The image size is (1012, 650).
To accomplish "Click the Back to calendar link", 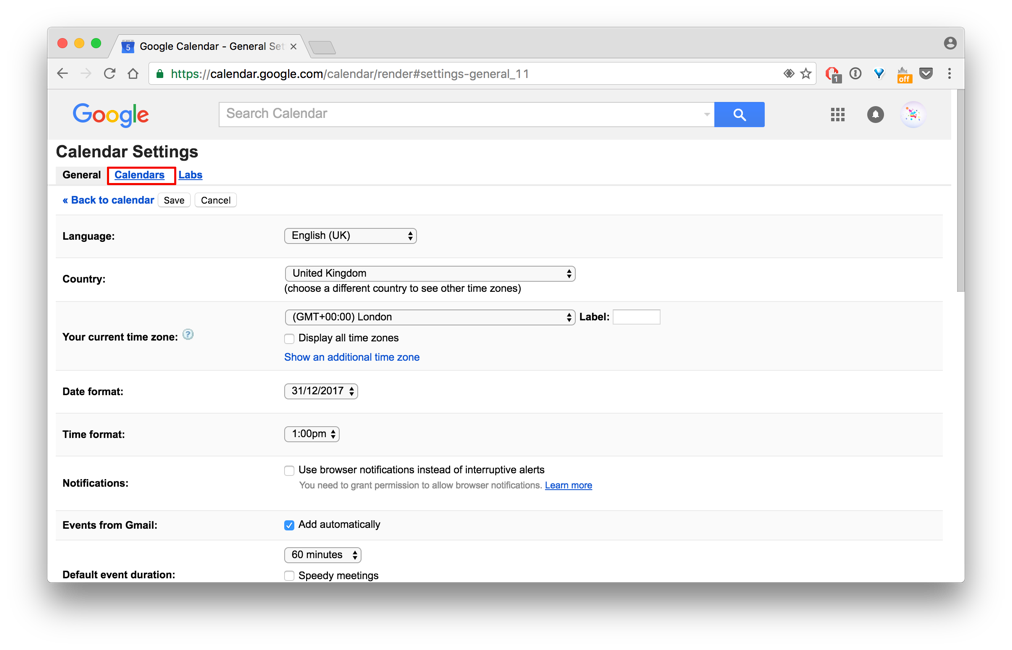I will tap(108, 200).
